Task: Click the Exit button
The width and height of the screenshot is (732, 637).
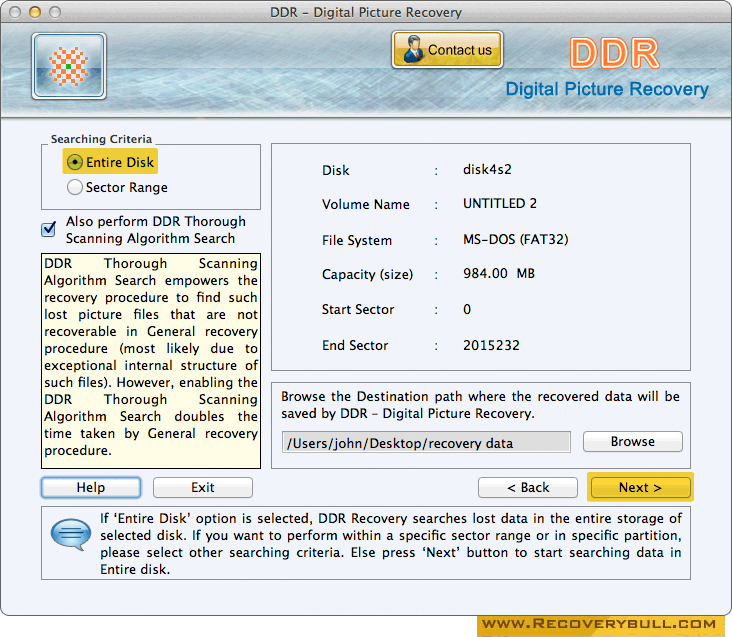Action: click(203, 487)
